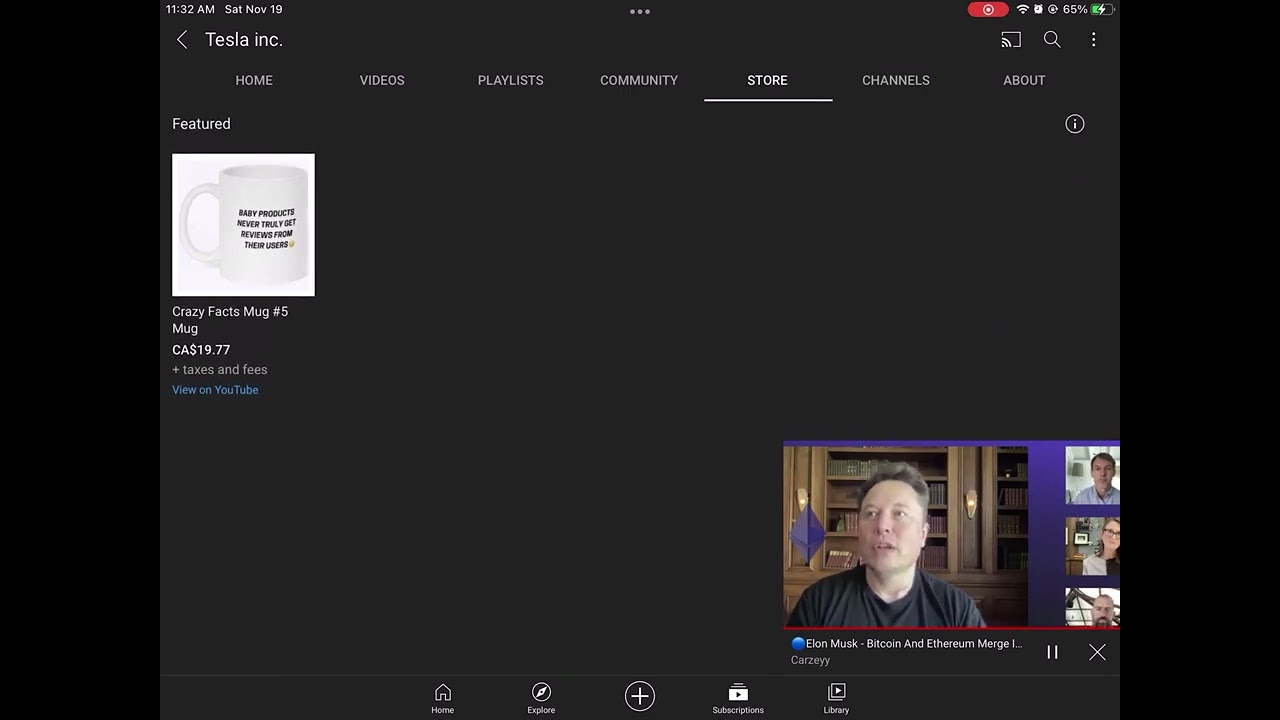
Task: Switch to the CHANNELS tab
Action: click(896, 80)
